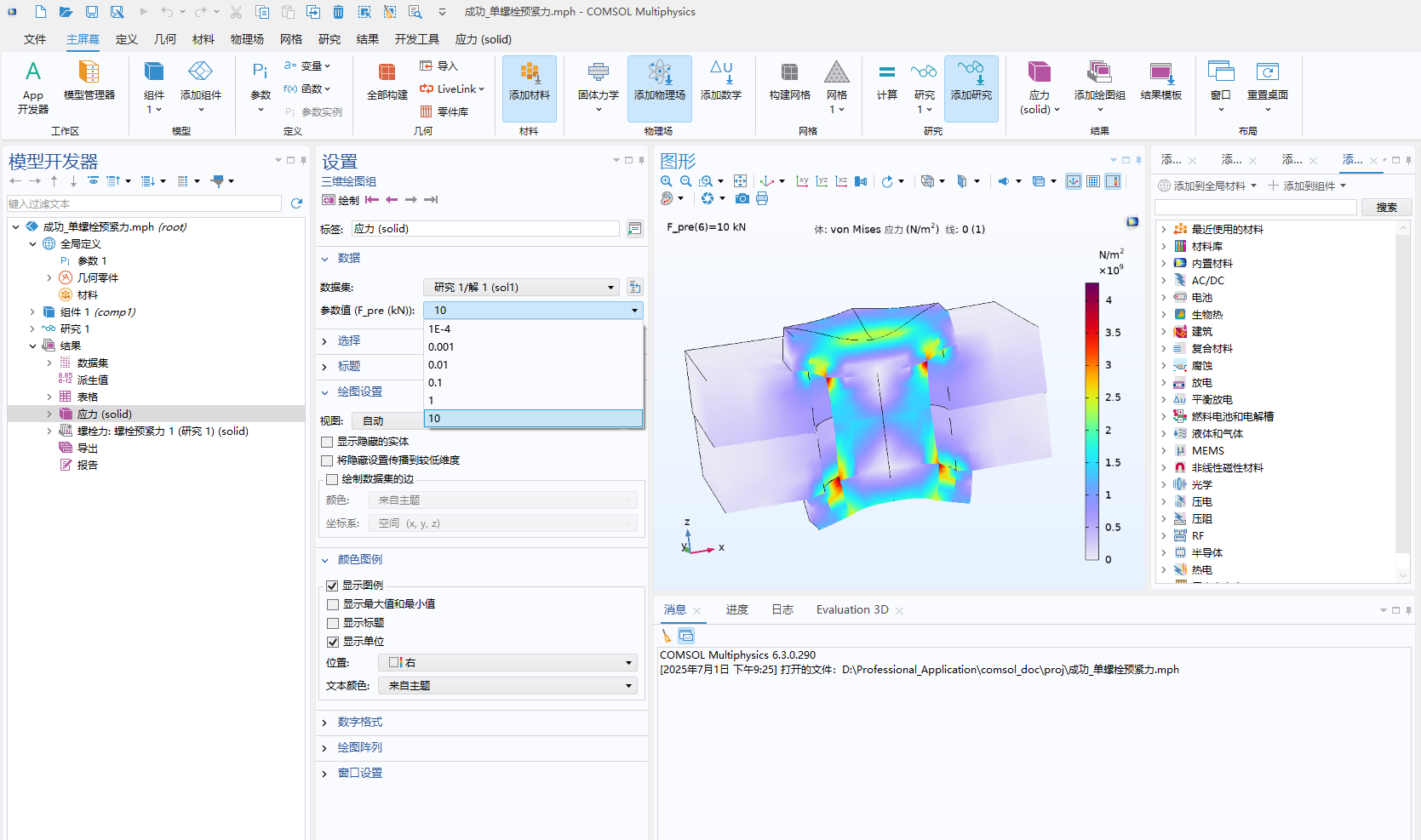Click the 重置桌面 icon
Viewport: 1421px width, 840px height.
click(x=1268, y=85)
